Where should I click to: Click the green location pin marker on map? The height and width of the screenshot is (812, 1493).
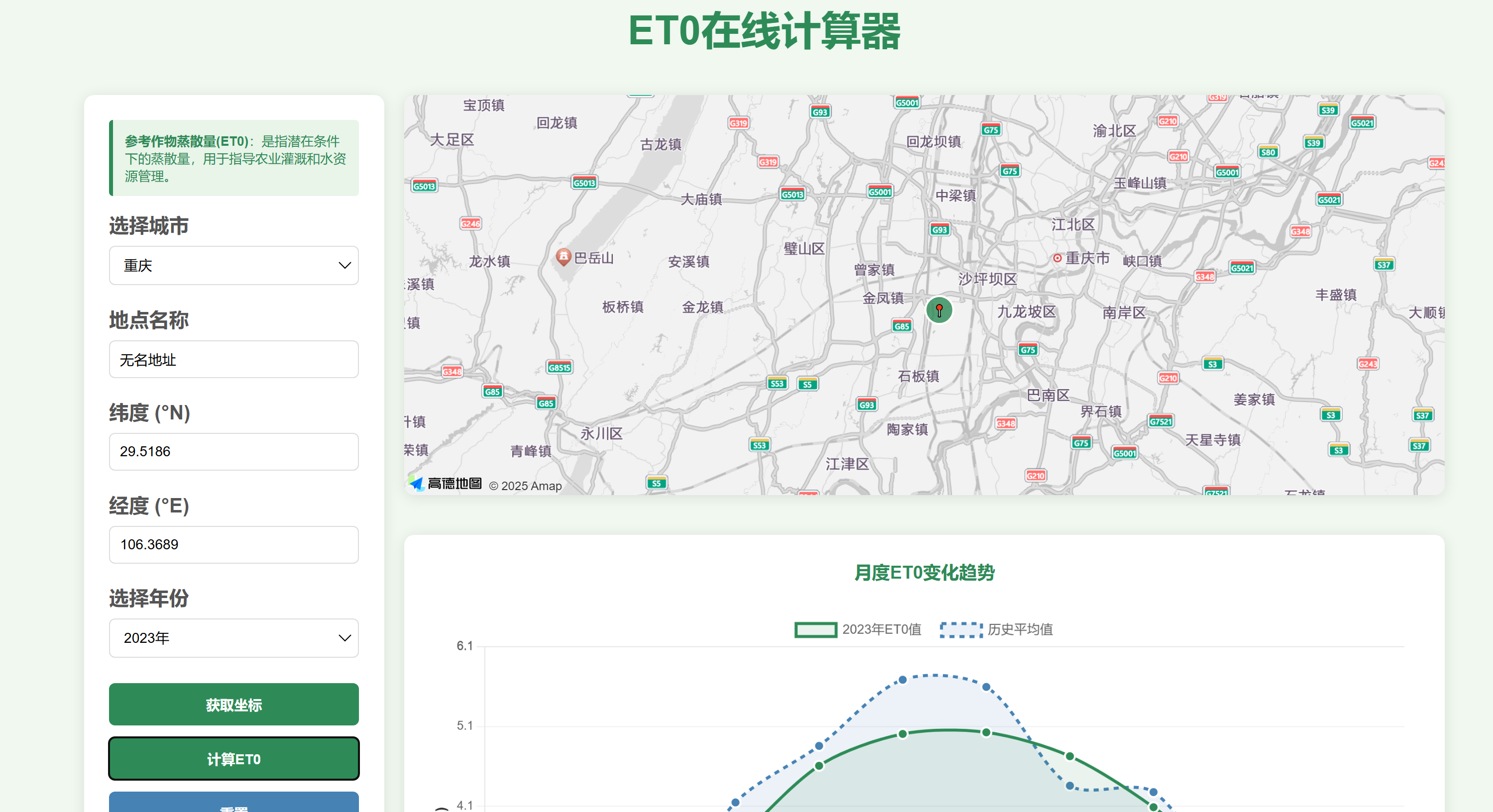pyautogui.click(x=939, y=310)
